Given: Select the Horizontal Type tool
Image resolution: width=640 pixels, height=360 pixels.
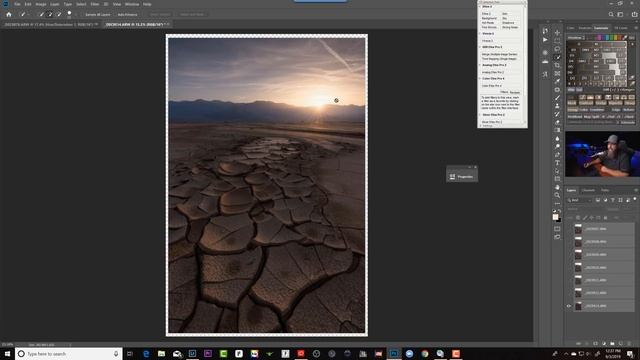Looking at the screenshot, I should coord(557,163).
